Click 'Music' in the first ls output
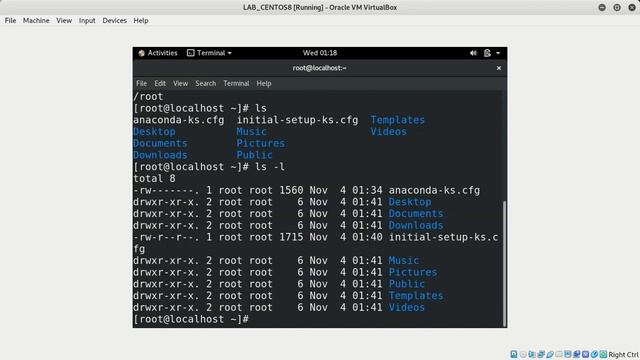The image size is (640, 360). (x=251, y=131)
